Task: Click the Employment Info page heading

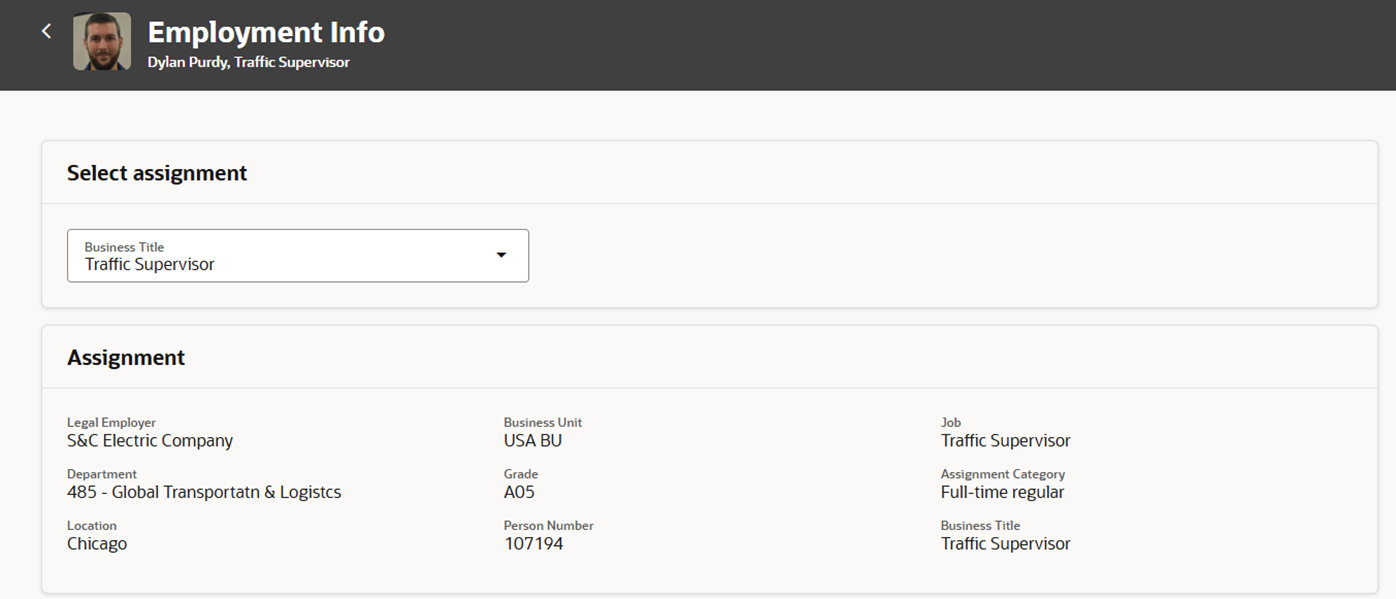Action: point(266,32)
